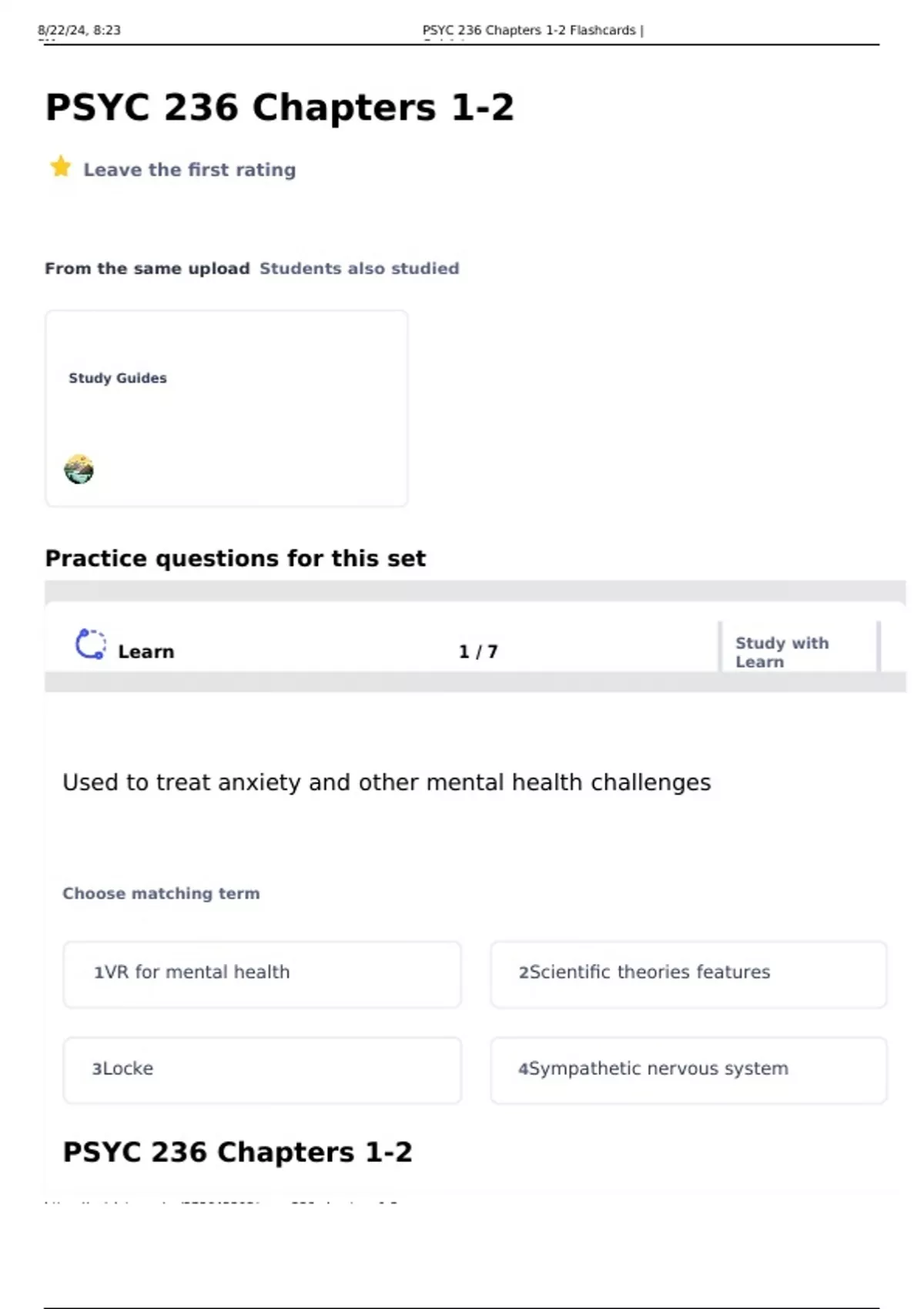Click the bottom PSYC 236 Chapters 1-2 heading
The width and height of the screenshot is (924, 1309).
237,1152
